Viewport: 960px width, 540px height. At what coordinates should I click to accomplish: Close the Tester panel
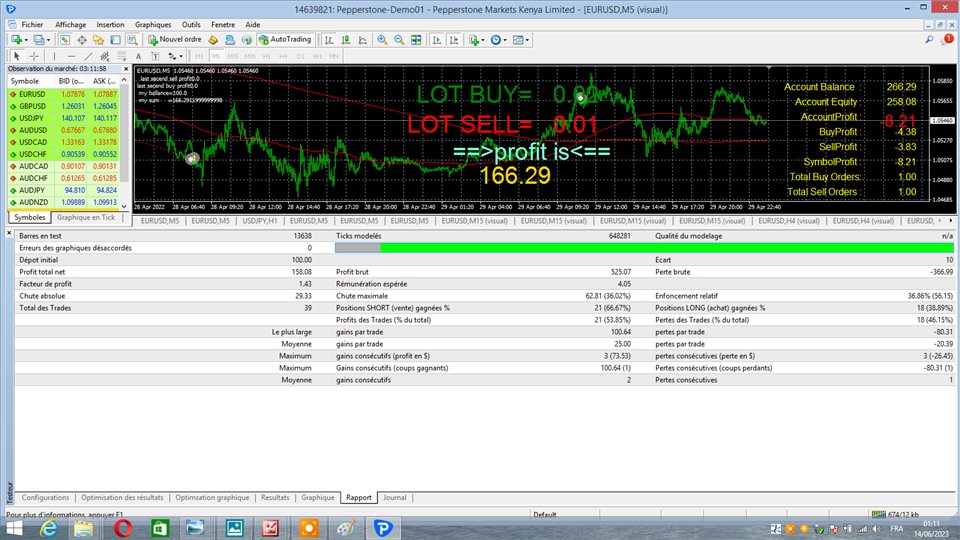pyautogui.click(x=9, y=233)
